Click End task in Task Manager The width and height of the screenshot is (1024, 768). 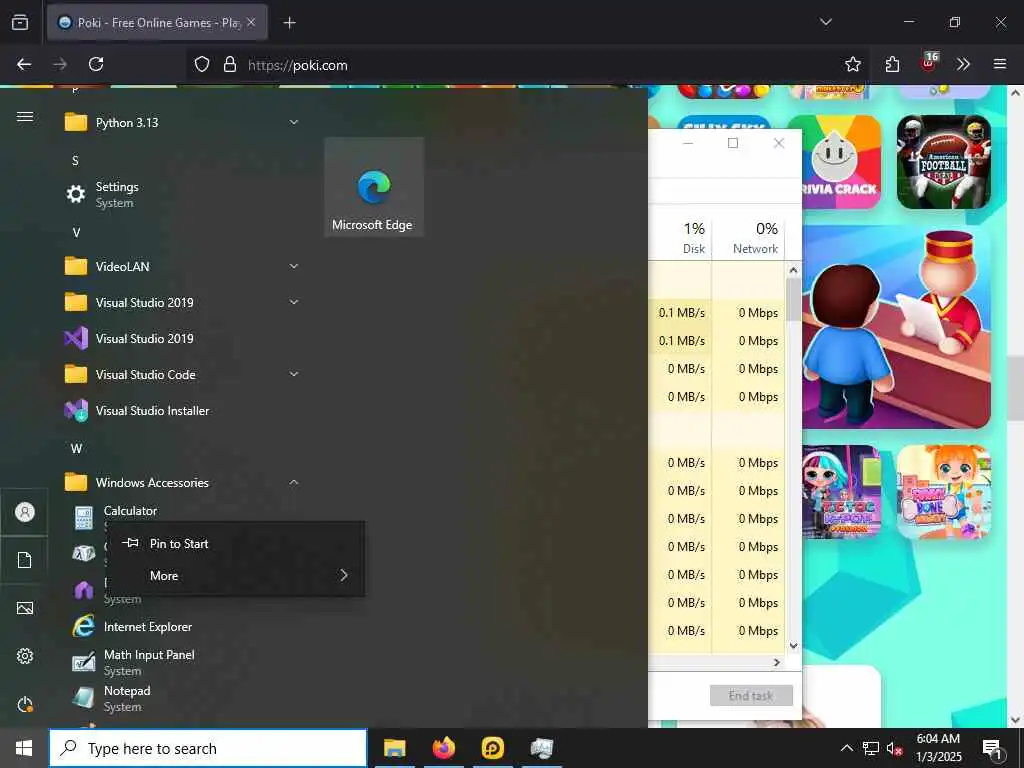(751, 696)
